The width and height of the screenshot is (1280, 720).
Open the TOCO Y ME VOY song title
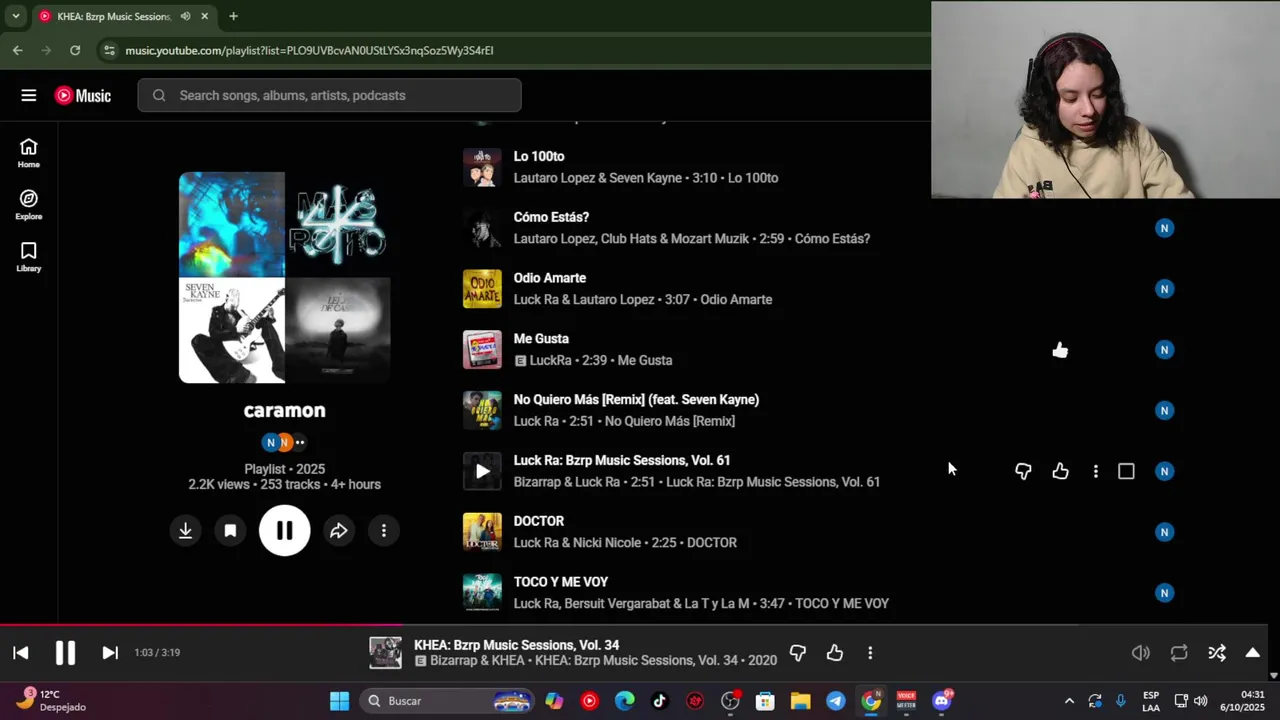(561, 582)
